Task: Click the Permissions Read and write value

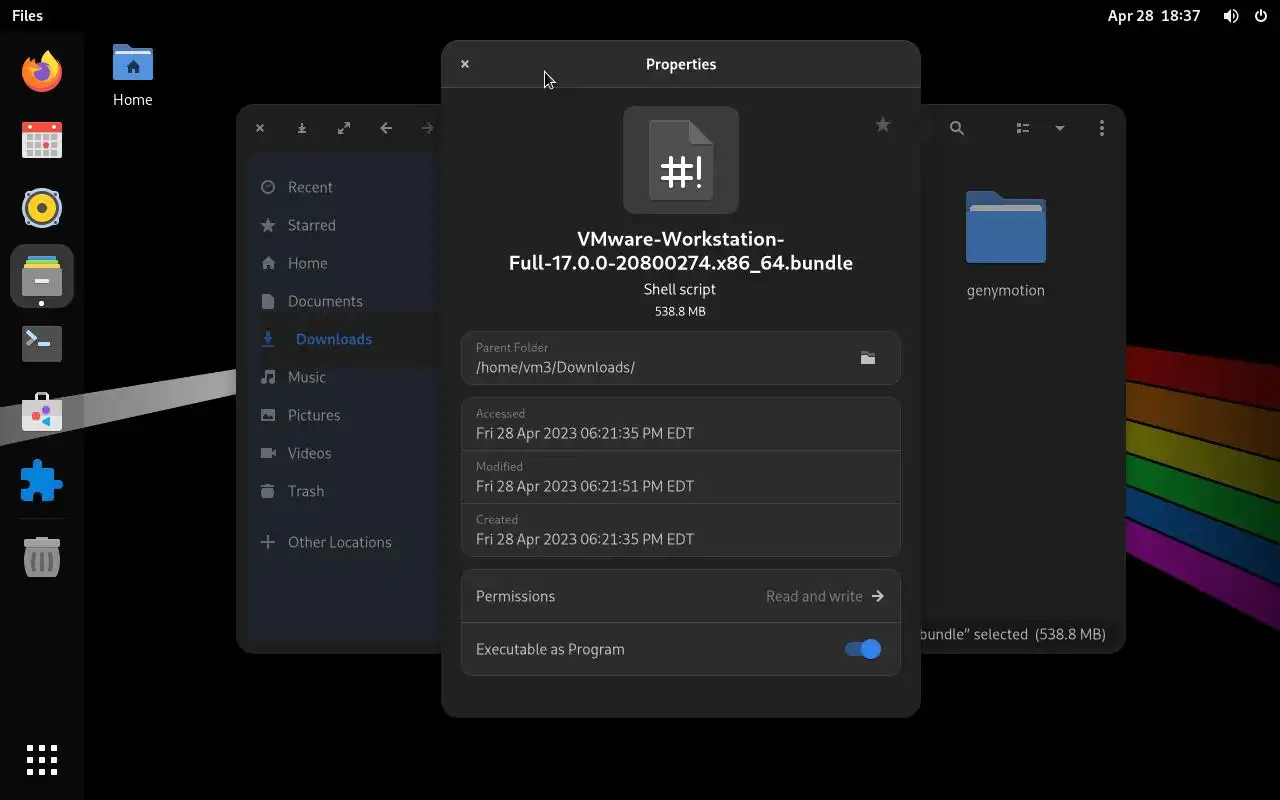Action: coord(814,596)
